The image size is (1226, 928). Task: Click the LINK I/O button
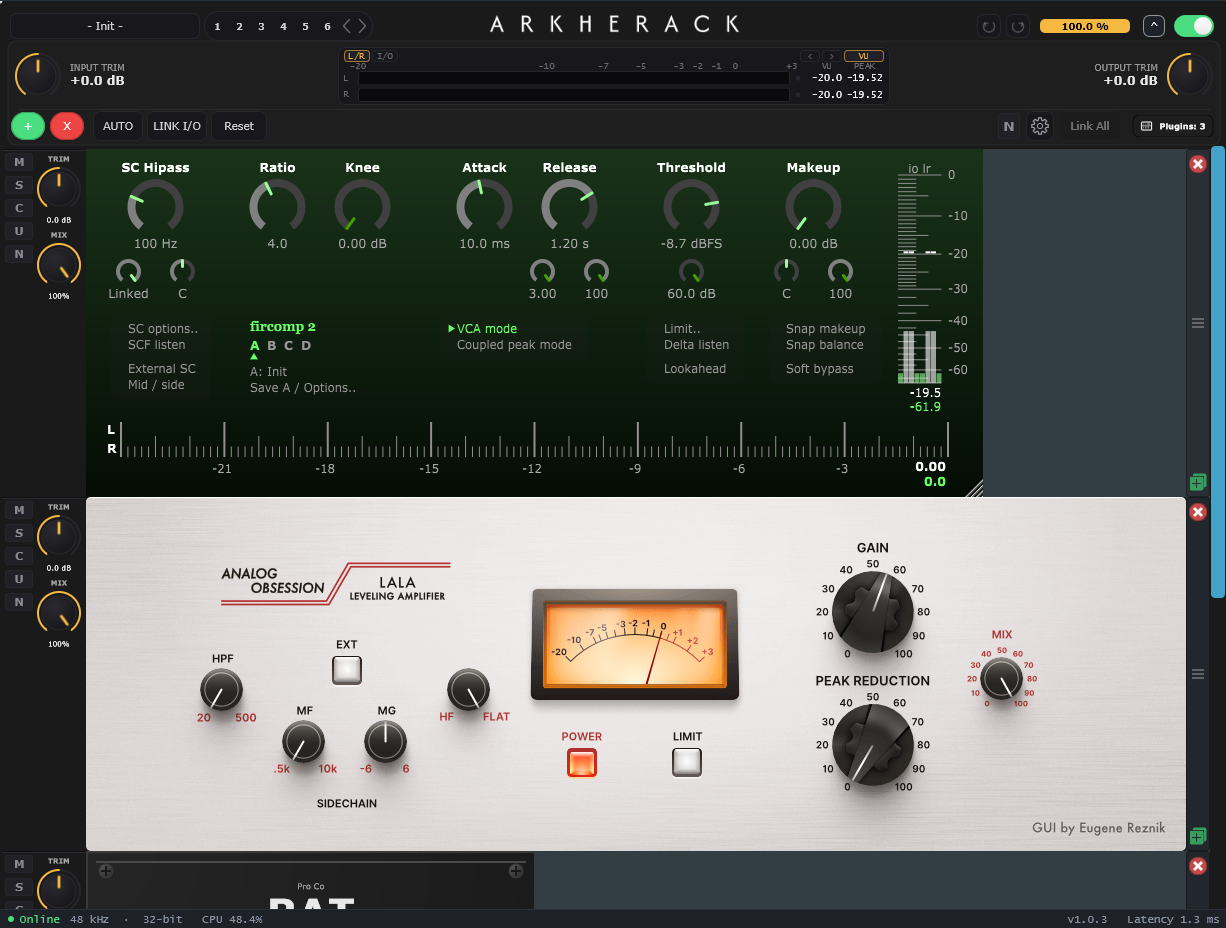point(177,126)
